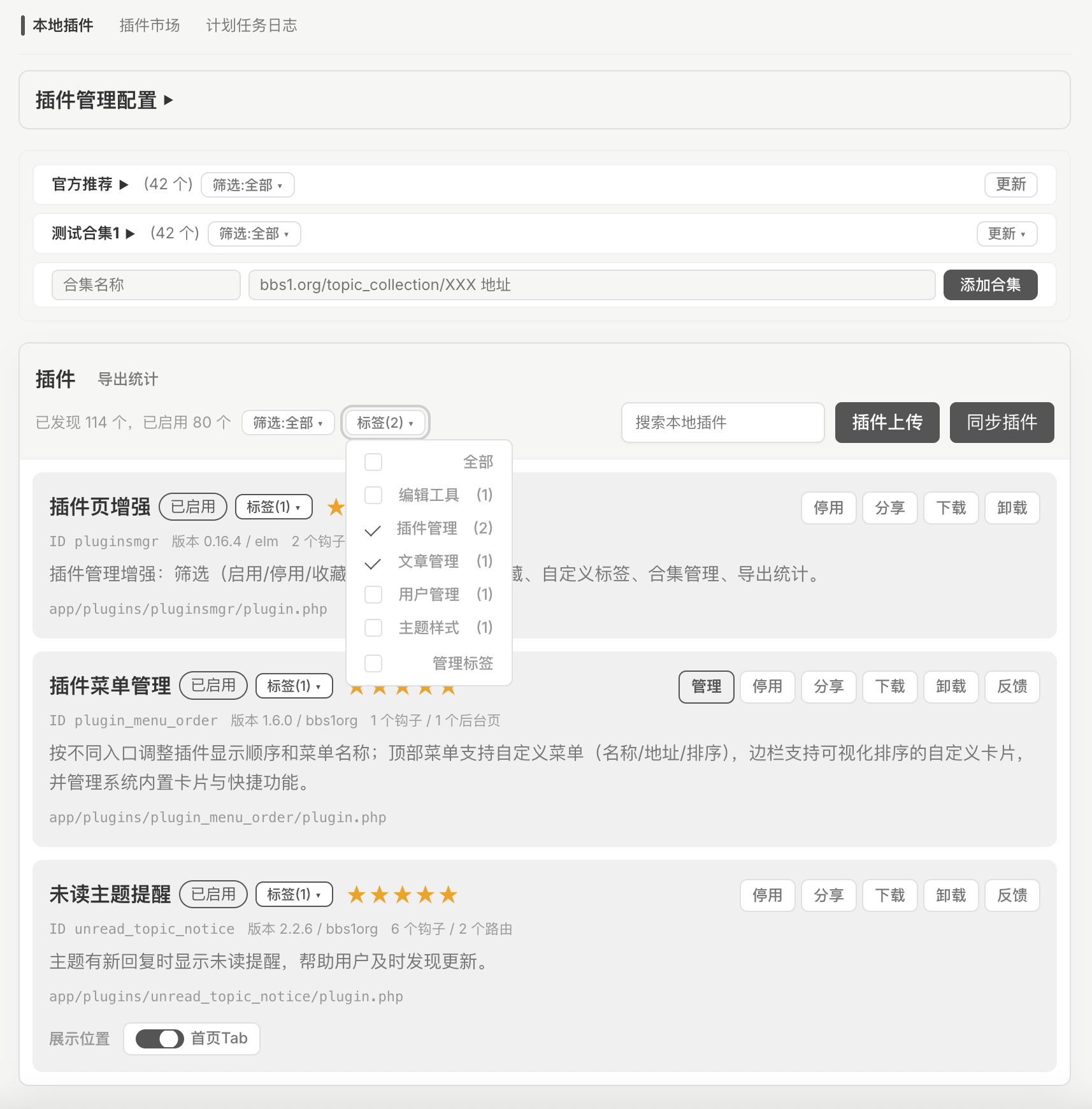Viewport: 1092px width, 1109px height.
Task: Switch to the 插件市场 tab
Action: [150, 25]
